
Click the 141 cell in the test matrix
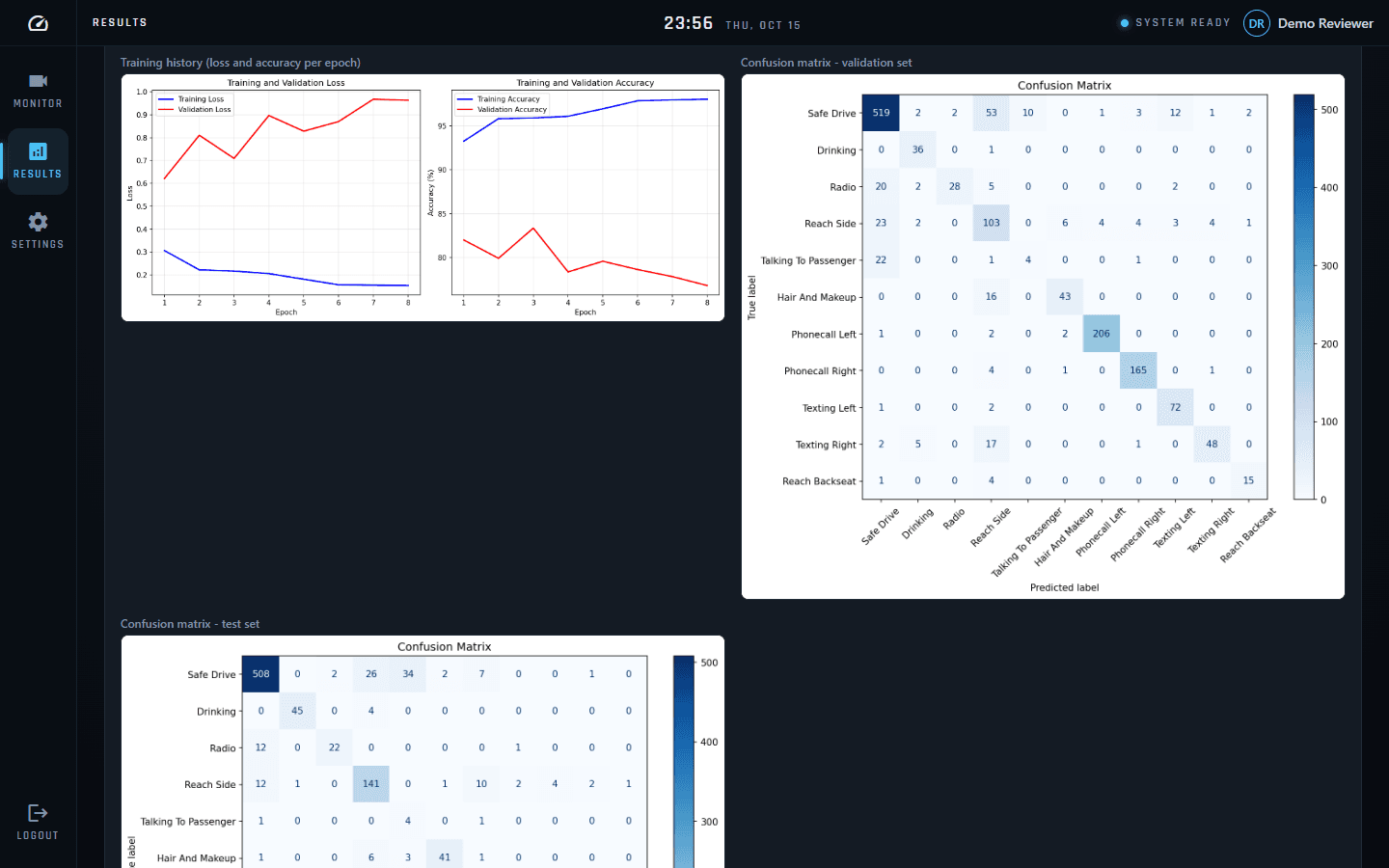point(371,784)
